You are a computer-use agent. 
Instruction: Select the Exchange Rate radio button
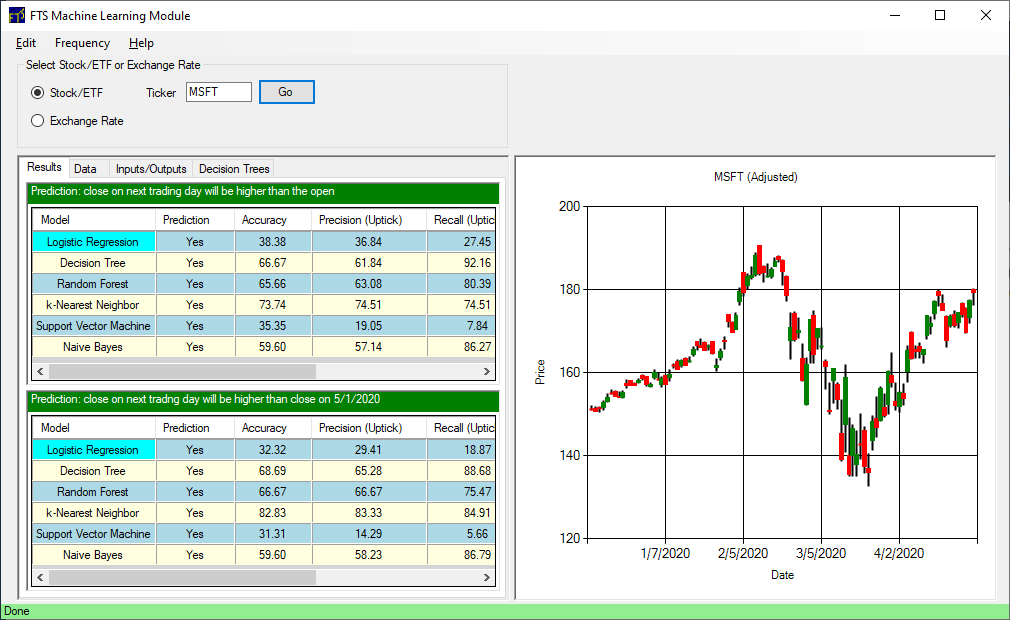[38, 121]
